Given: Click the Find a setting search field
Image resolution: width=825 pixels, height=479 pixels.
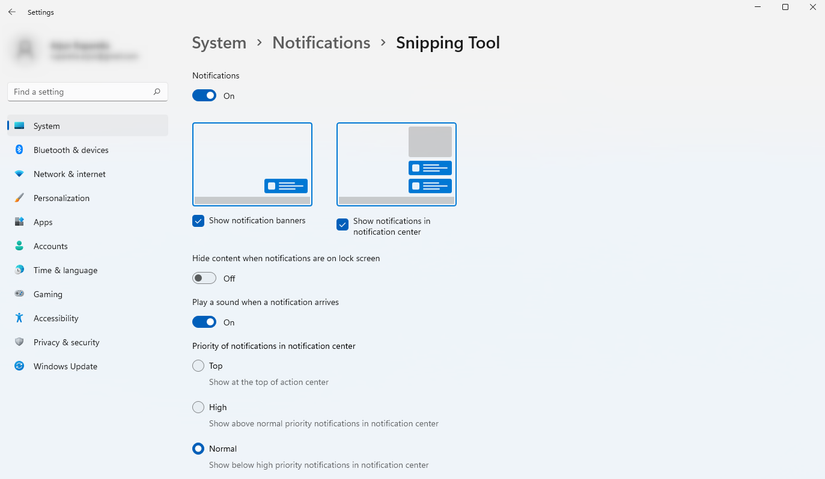Looking at the screenshot, I should [80, 92].
